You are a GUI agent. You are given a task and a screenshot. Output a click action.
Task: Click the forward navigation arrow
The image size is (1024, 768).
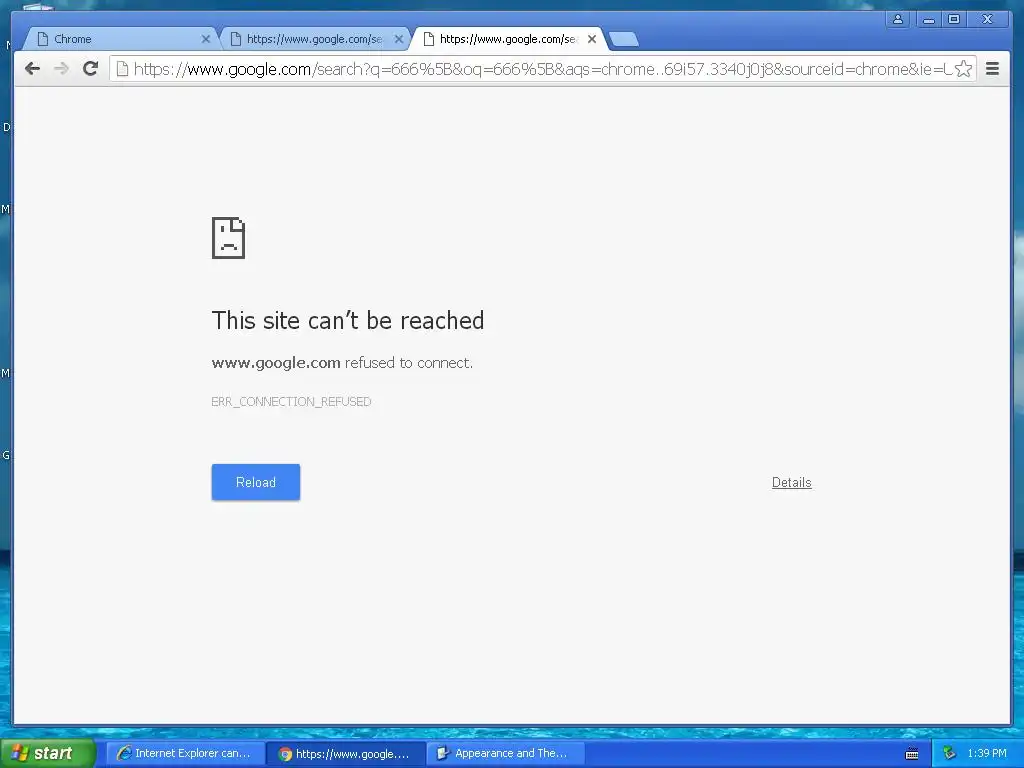click(61, 69)
